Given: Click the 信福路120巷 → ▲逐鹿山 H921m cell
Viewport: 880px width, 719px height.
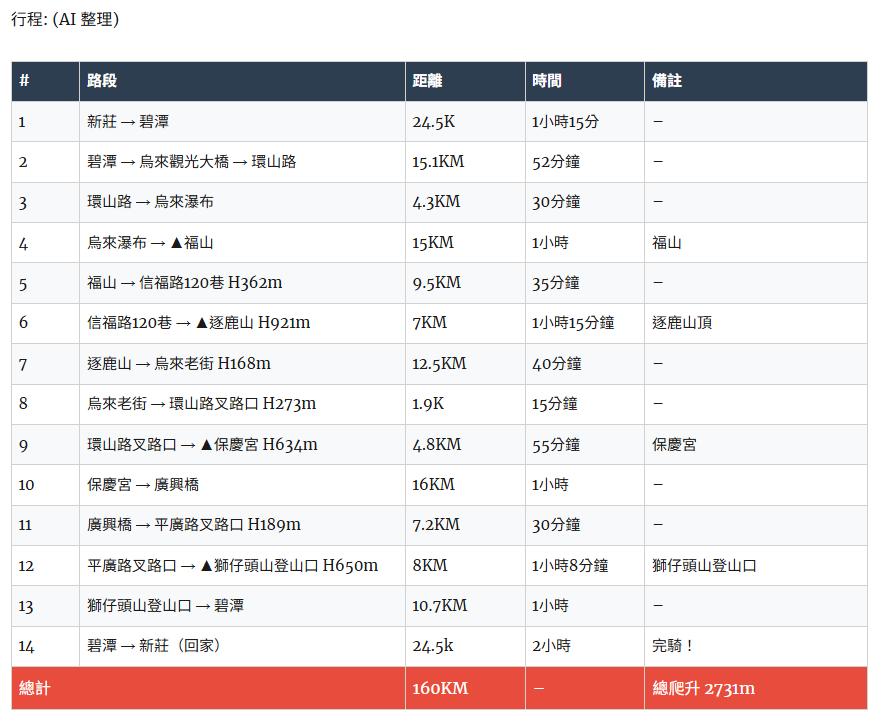Looking at the screenshot, I should click(x=198, y=323).
